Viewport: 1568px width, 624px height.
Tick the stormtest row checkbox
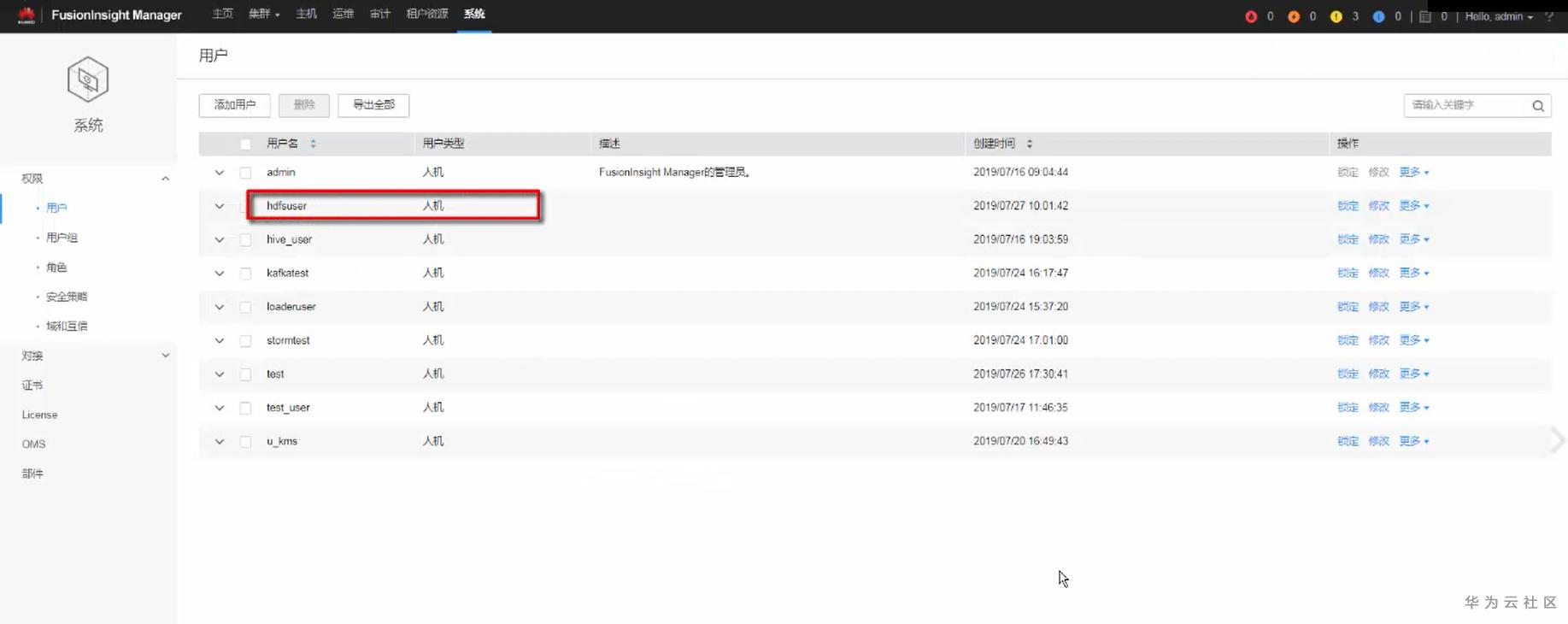(x=246, y=341)
